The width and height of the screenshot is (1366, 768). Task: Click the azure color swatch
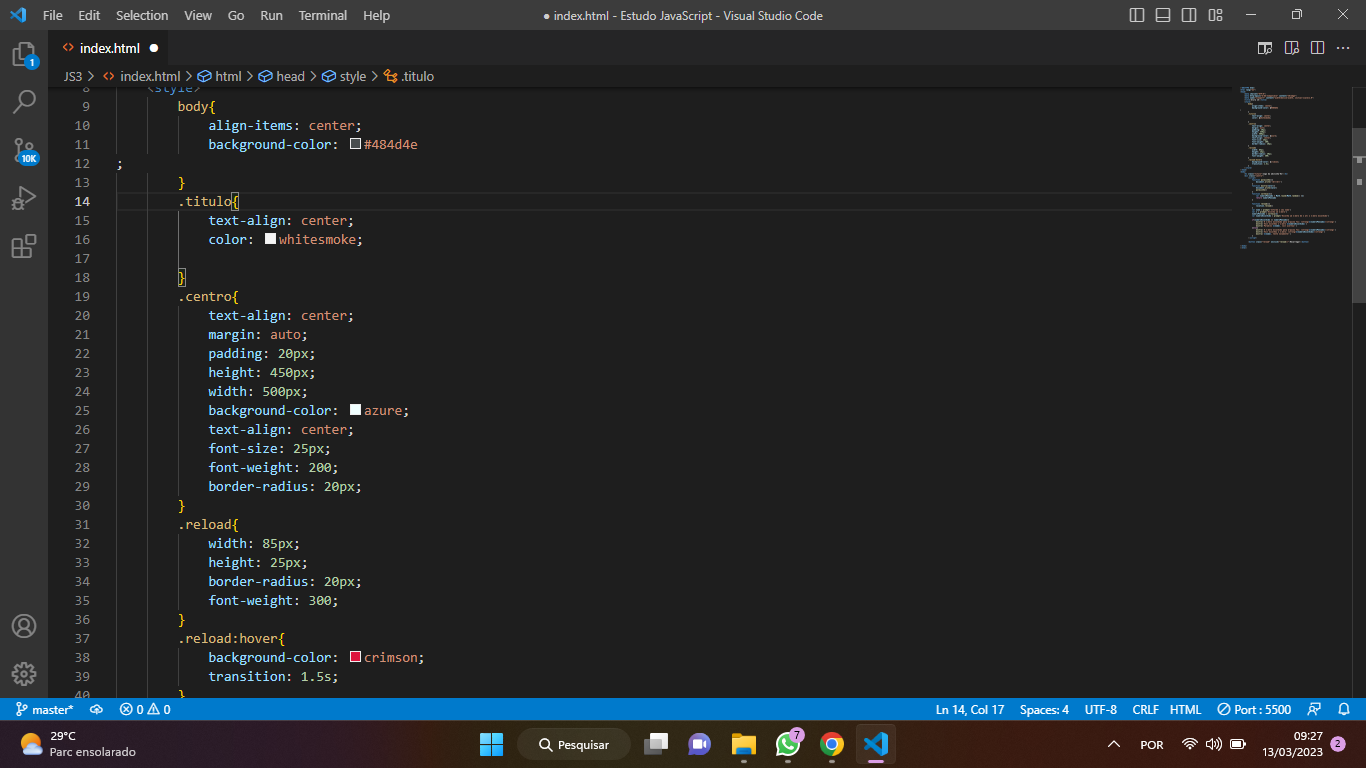pyautogui.click(x=355, y=410)
